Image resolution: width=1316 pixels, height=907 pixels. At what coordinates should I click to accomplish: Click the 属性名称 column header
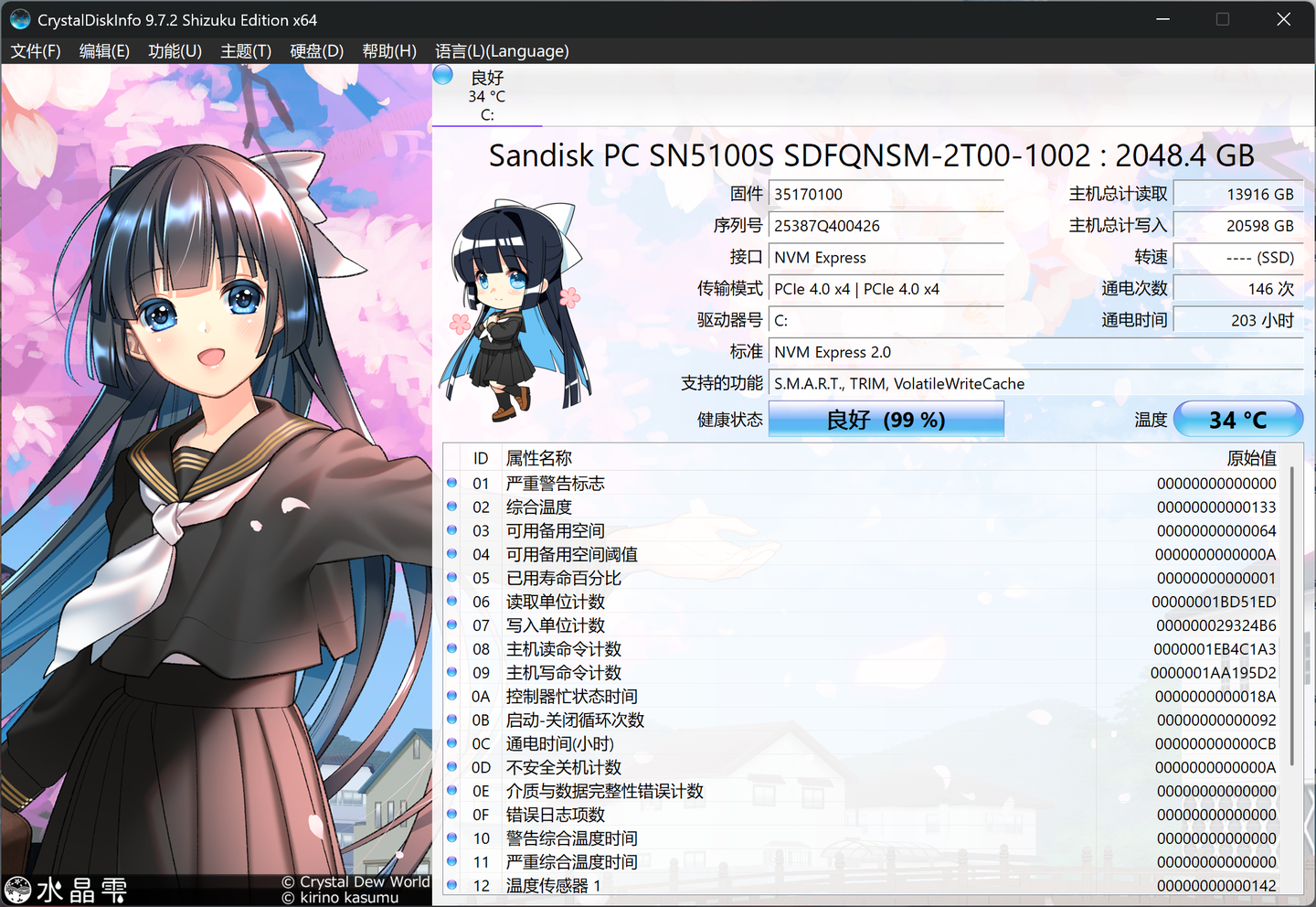coord(798,458)
